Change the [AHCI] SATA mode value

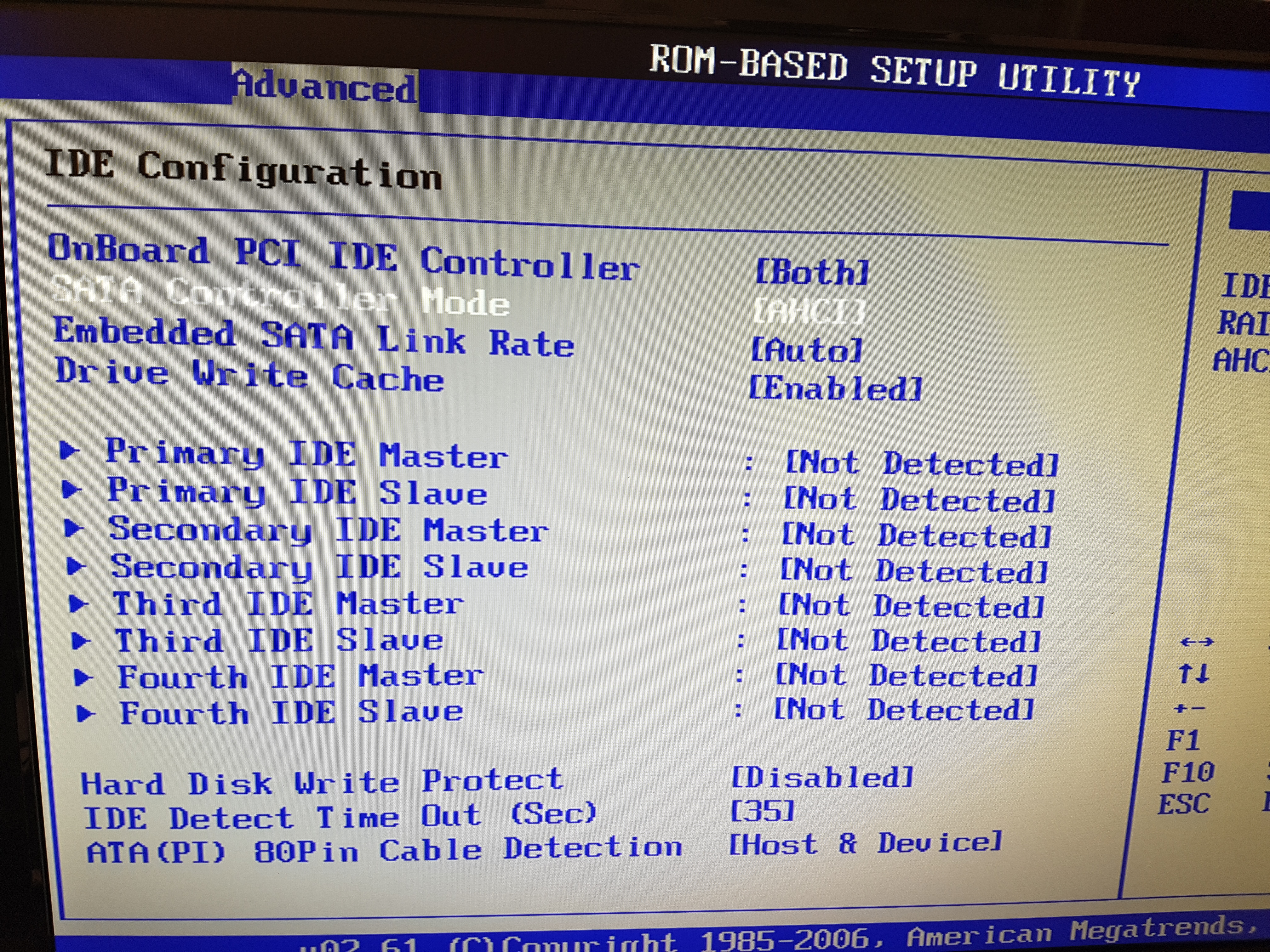click(x=809, y=312)
